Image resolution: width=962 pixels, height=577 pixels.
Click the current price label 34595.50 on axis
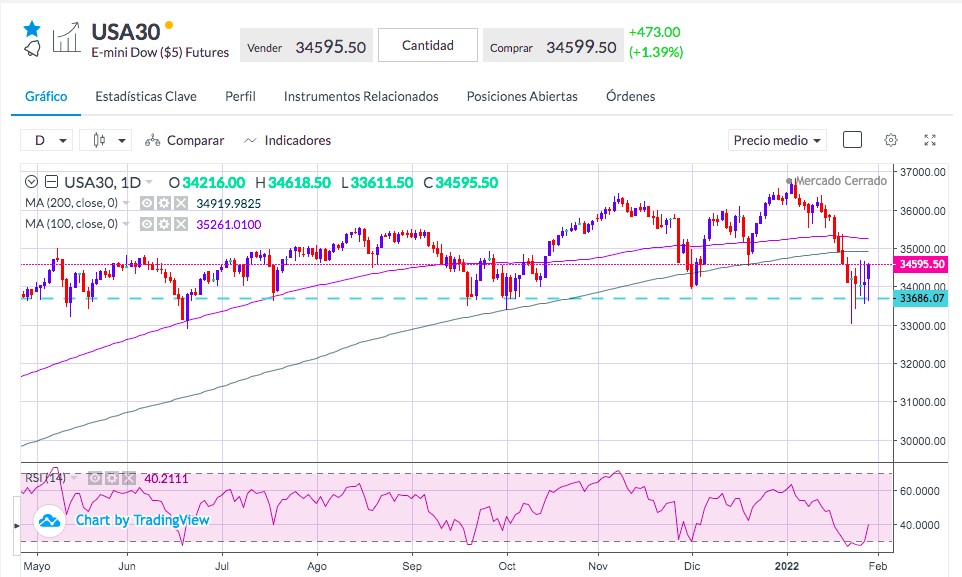[x=922, y=265]
